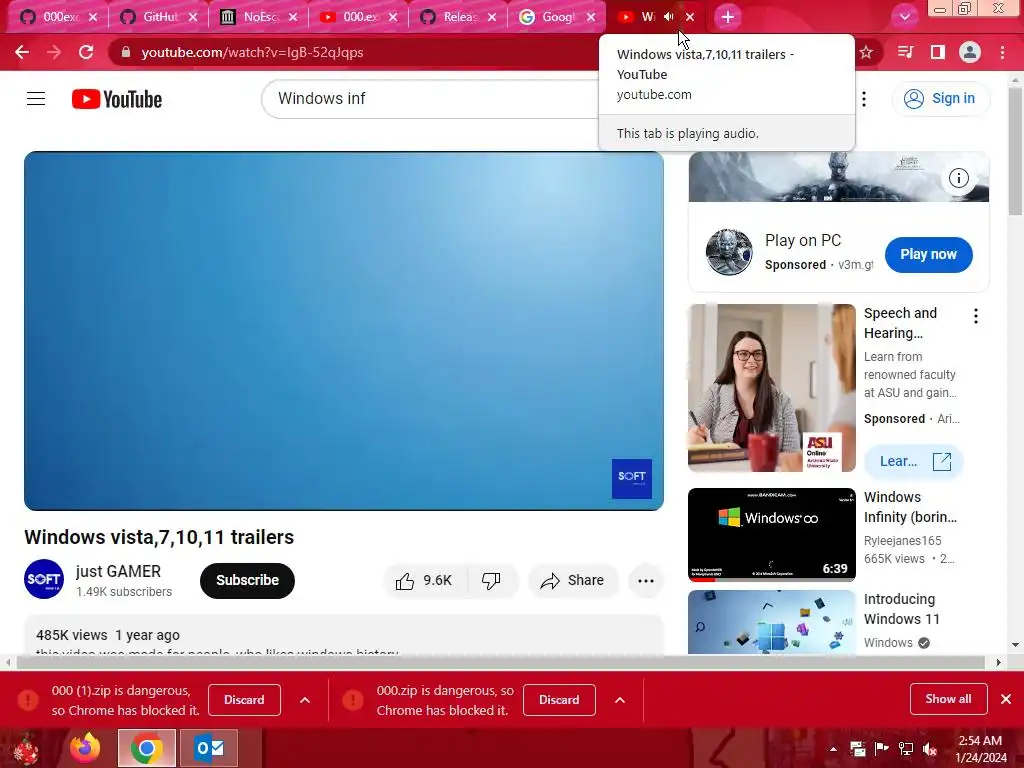This screenshot has height=768, width=1024.
Task: Open the Chrome profile avatar
Action: pyautogui.click(x=970, y=52)
